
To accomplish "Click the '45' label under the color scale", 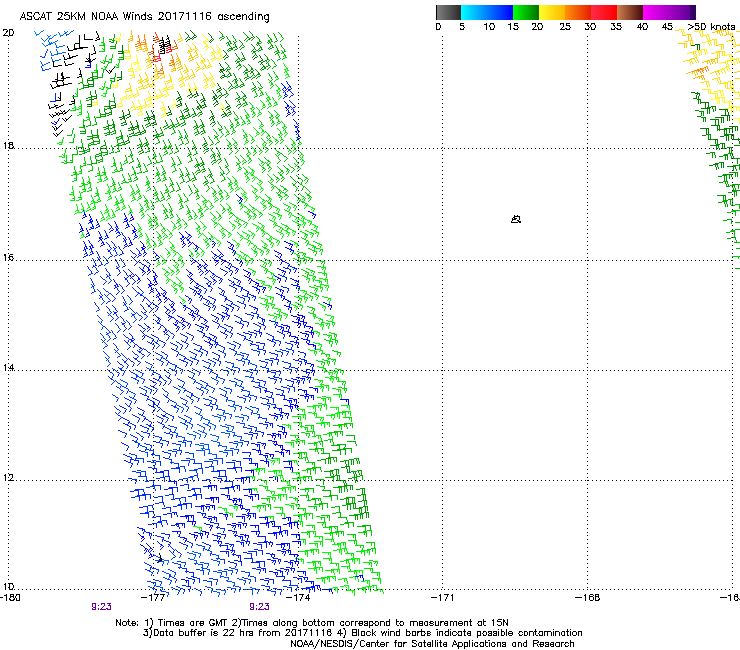I will point(667,27).
